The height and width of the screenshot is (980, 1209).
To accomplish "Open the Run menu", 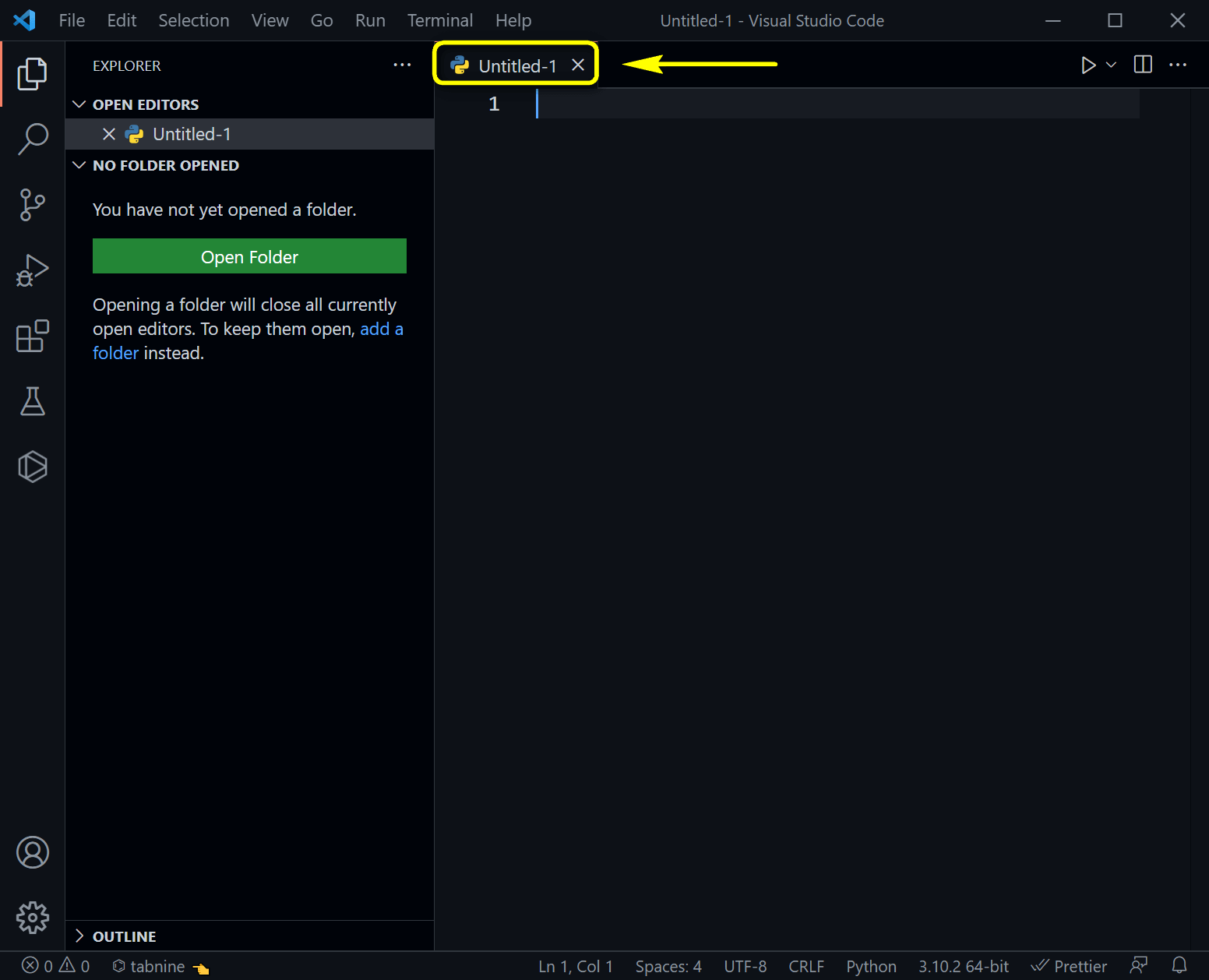I will 370,20.
